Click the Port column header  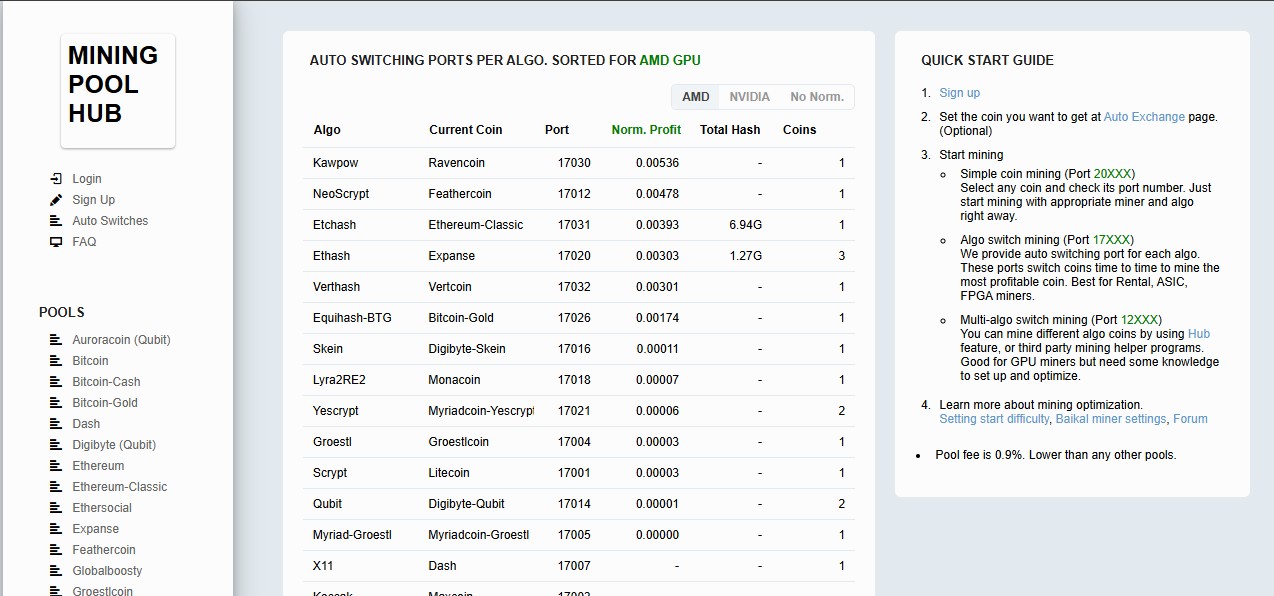[x=557, y=129]
